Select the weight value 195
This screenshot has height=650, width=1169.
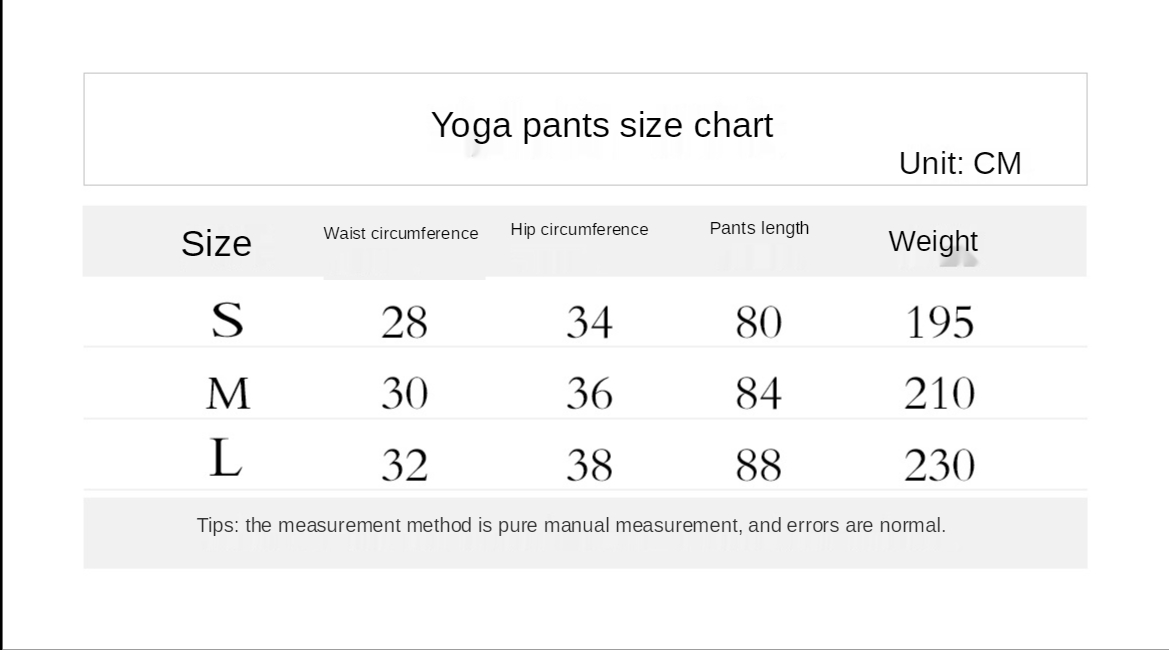pos(939,323)
